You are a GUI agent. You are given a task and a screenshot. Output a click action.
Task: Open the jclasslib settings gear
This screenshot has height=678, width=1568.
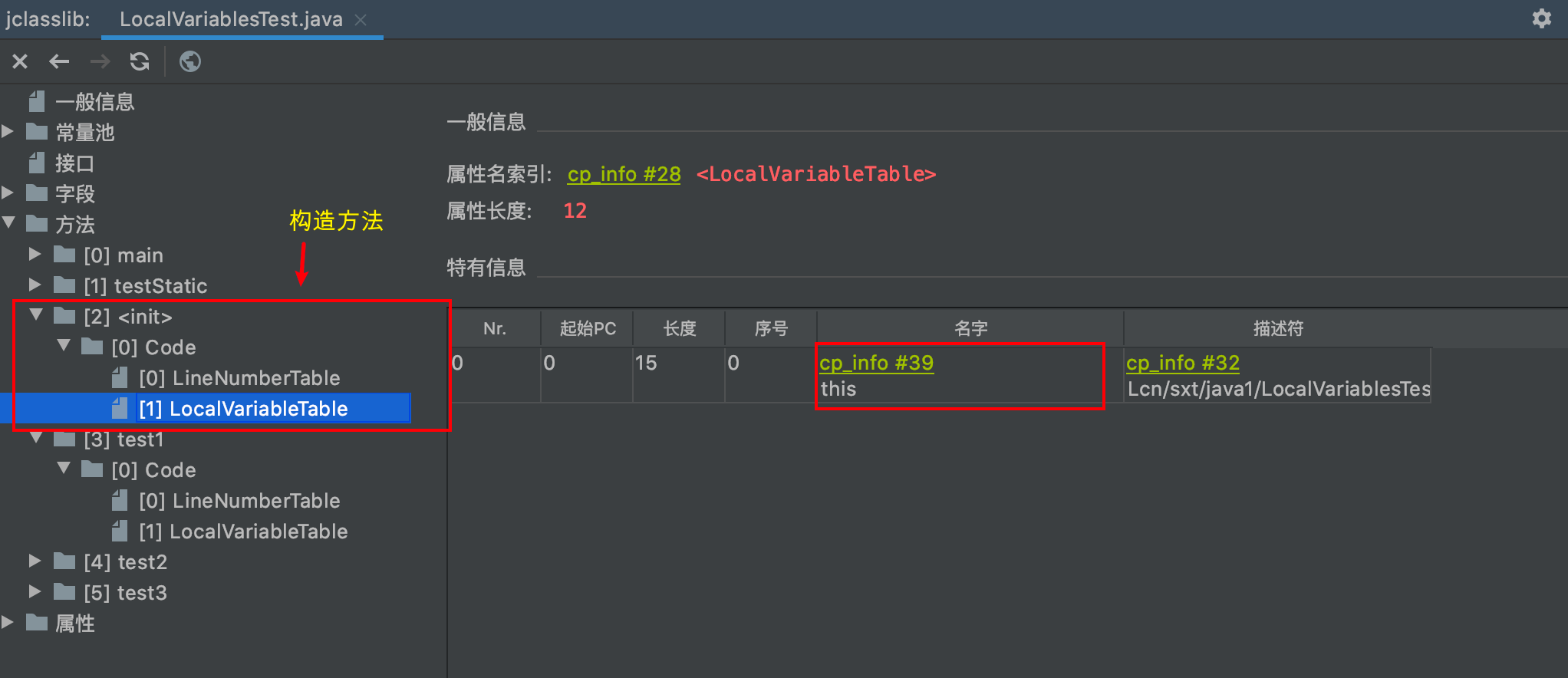click(1541, 18)
